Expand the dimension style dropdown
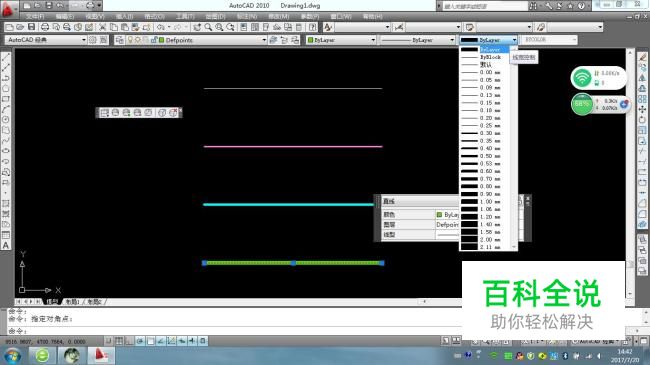650x365 pixels. [x=458, y=27]
